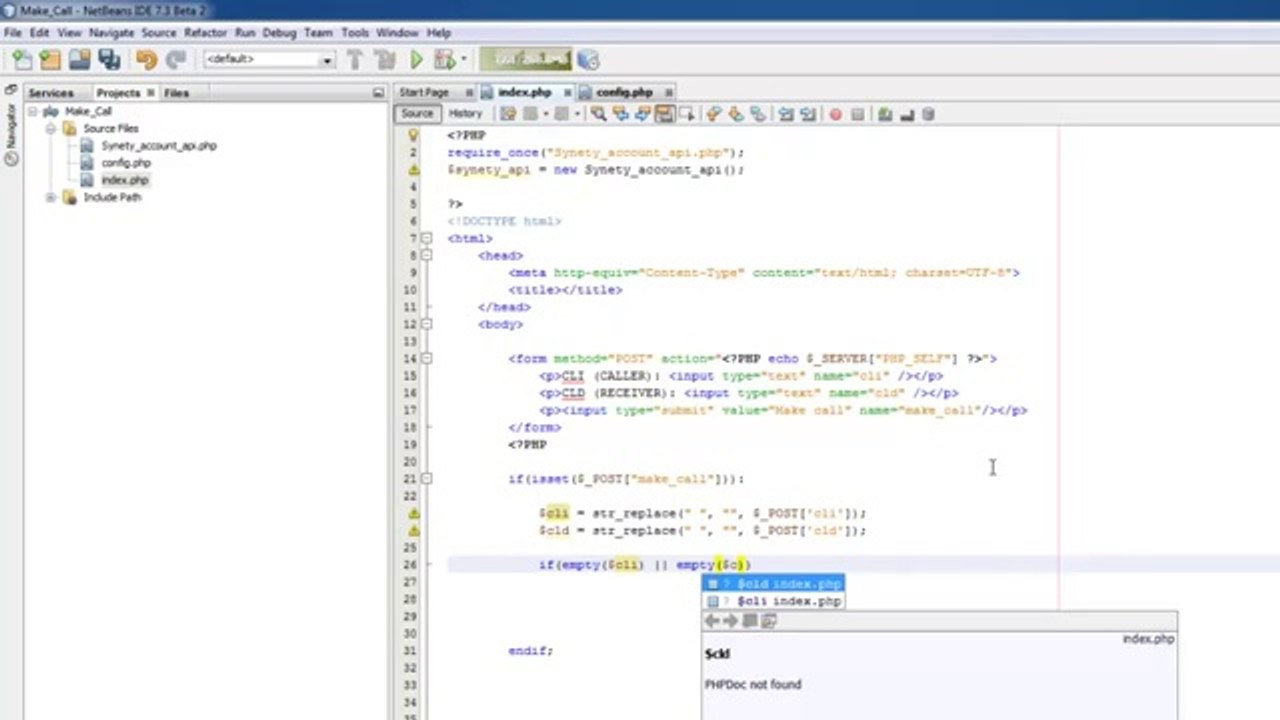Click the Previous Bookmark icon
The image size is (1280, 720).
point(714,114)
